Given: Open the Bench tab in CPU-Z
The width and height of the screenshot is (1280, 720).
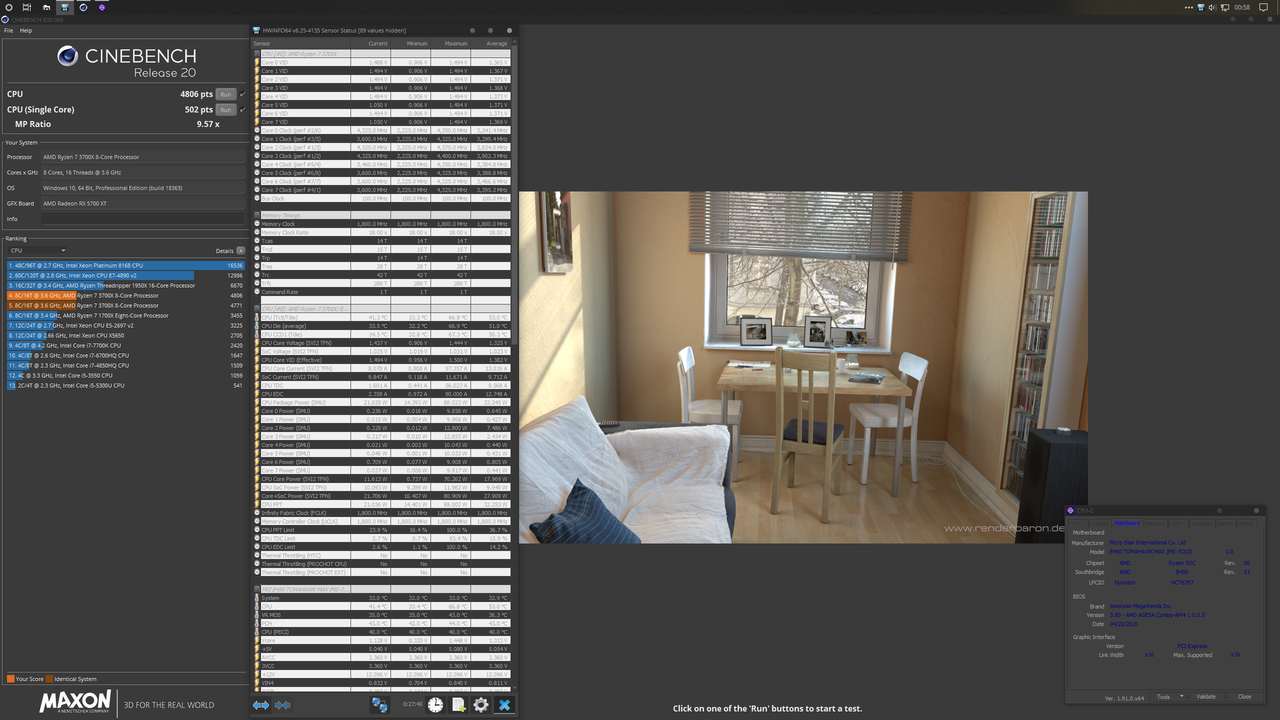Looking at the screenshot, I should (1225, 523).
